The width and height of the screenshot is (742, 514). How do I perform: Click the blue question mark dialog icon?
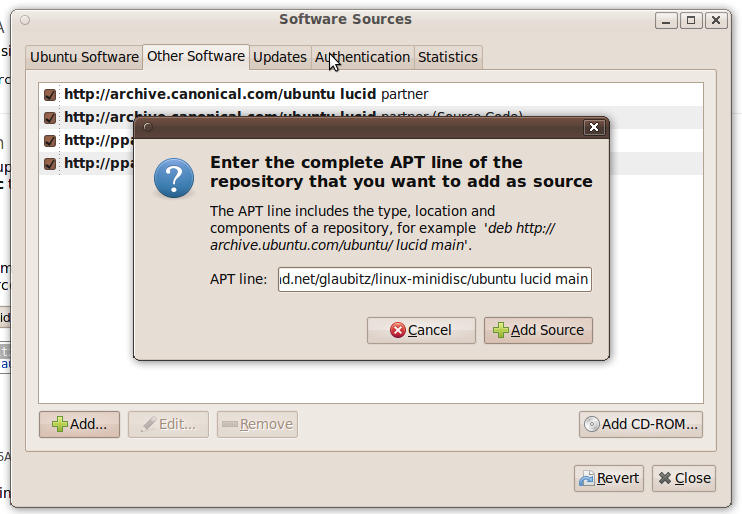click(x=173, y=179)
